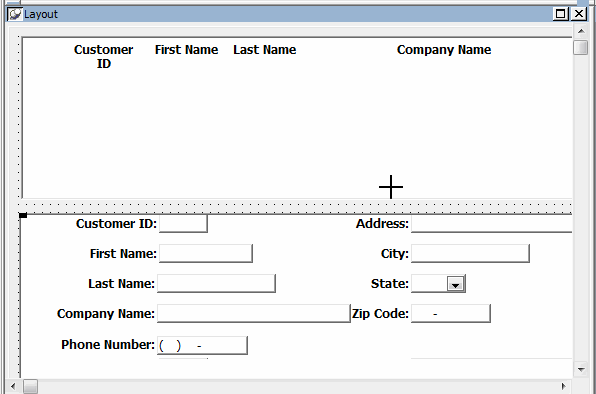Select the Last Name column header

[x=265, y=50]
